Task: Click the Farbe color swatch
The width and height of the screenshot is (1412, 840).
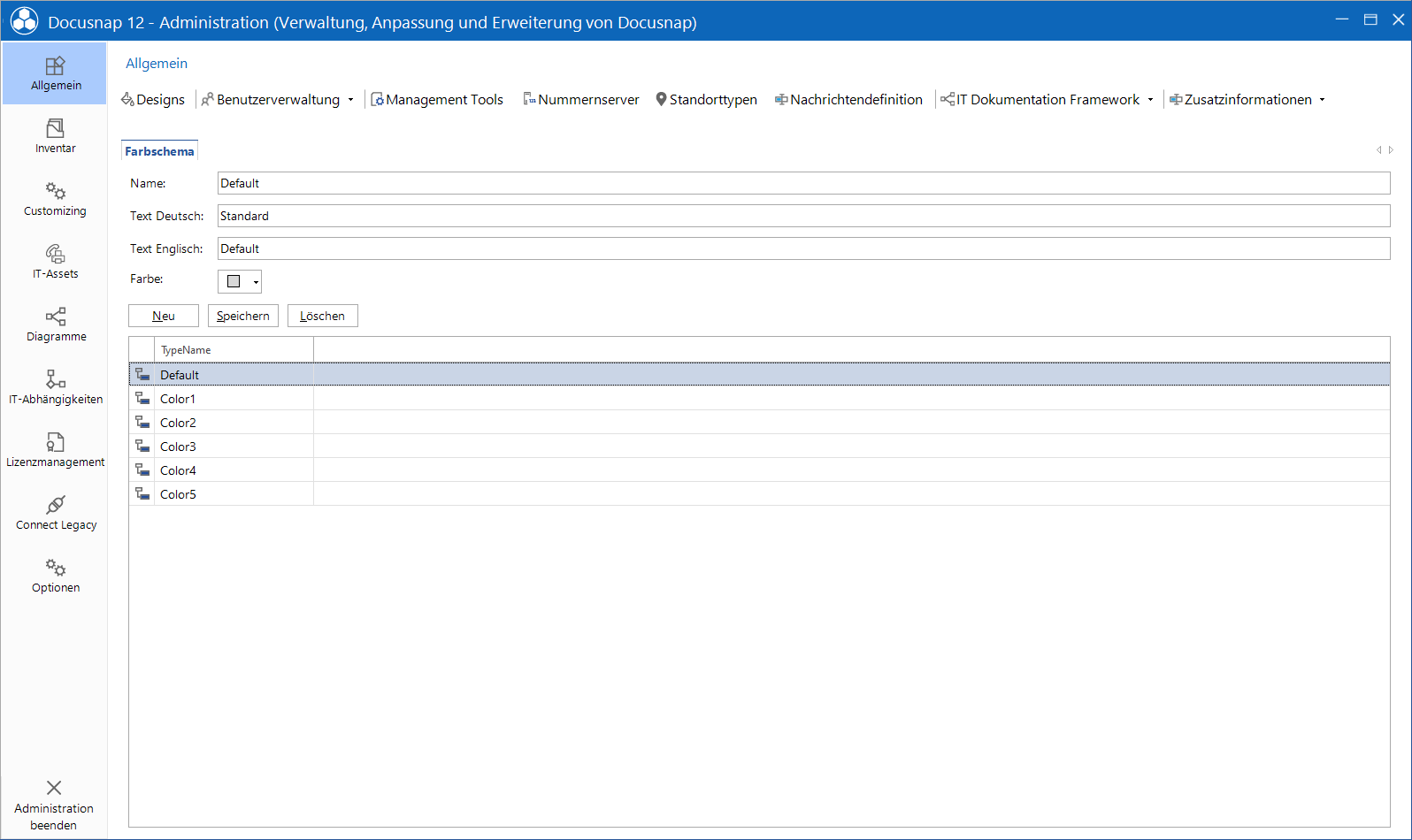Action: 234,281
